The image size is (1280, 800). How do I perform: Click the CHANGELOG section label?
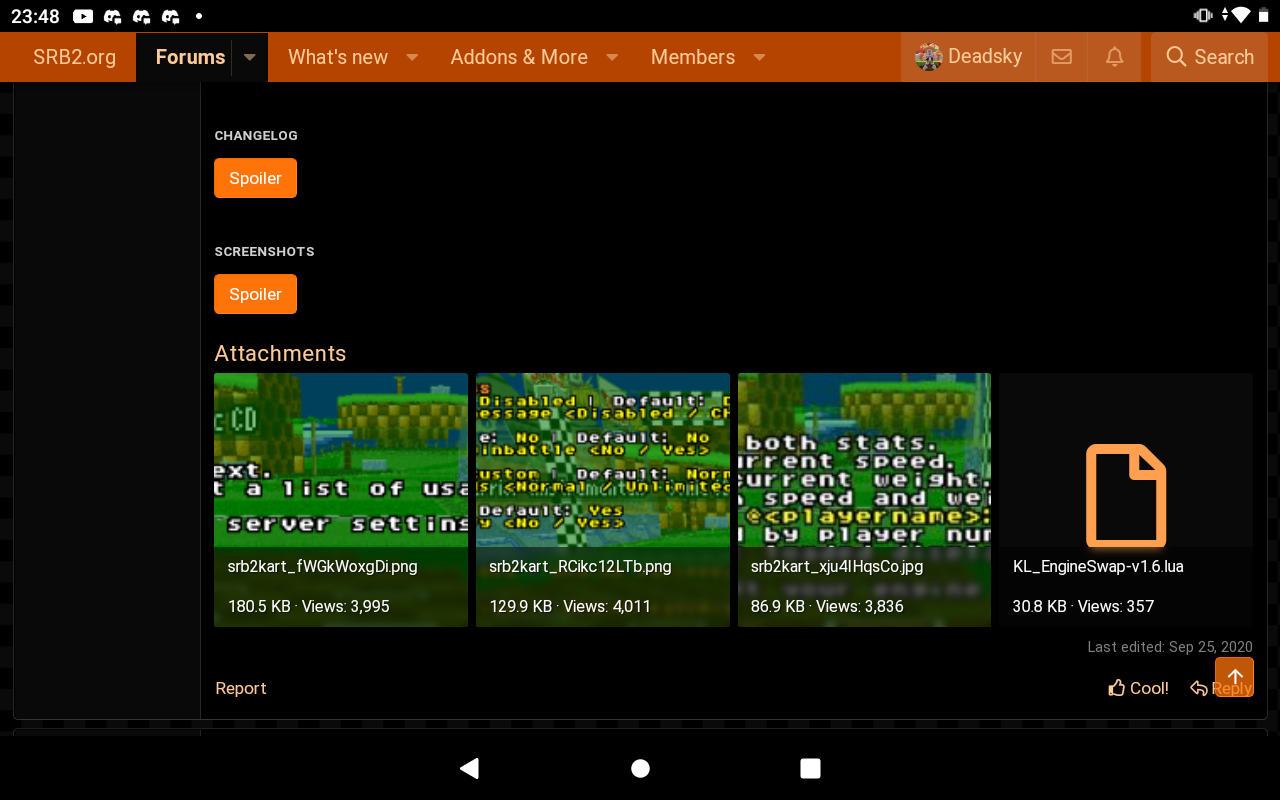[x=256, y=135]
